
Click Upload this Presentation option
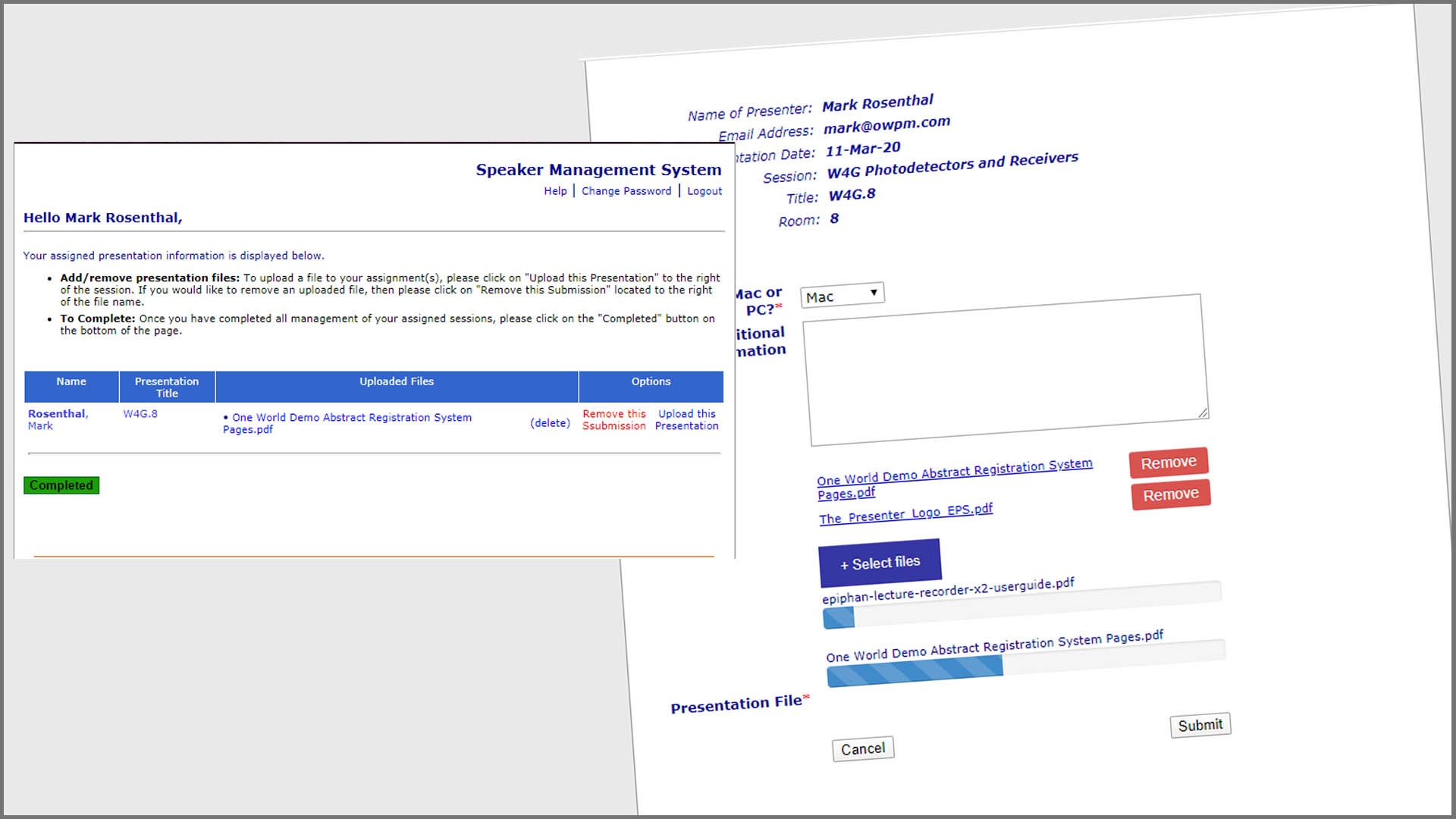tap(686, 419)
